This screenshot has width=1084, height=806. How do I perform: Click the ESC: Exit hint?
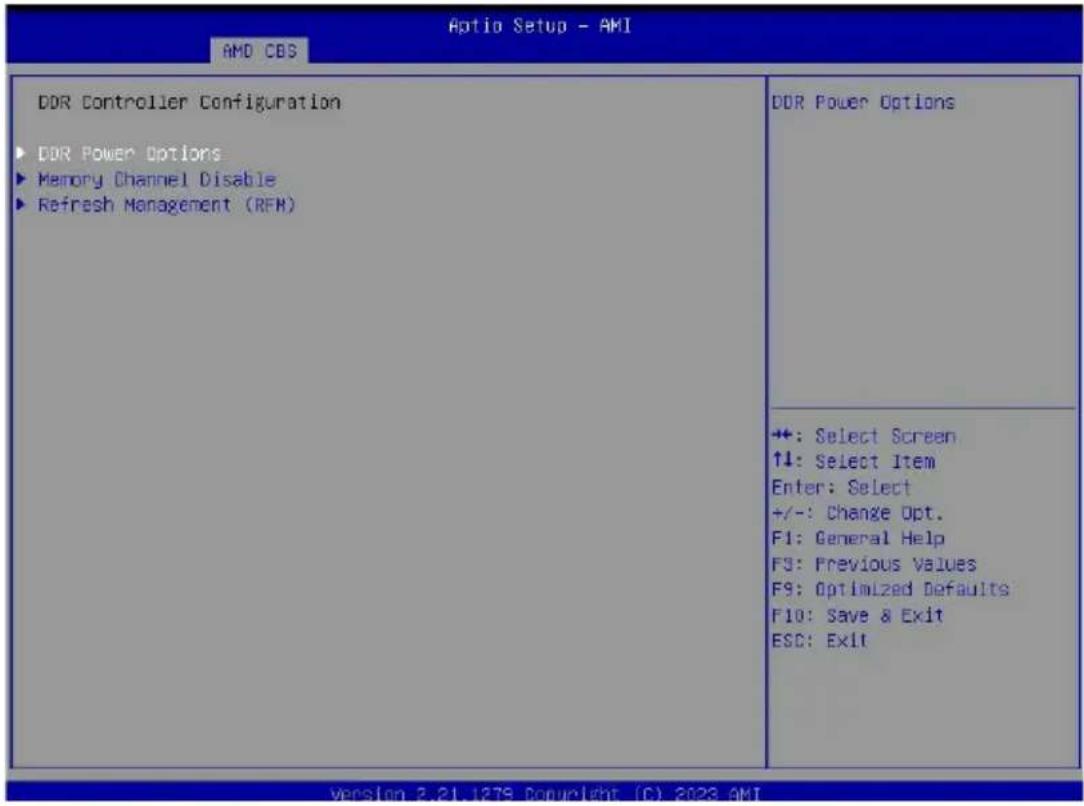pos(819,641)
